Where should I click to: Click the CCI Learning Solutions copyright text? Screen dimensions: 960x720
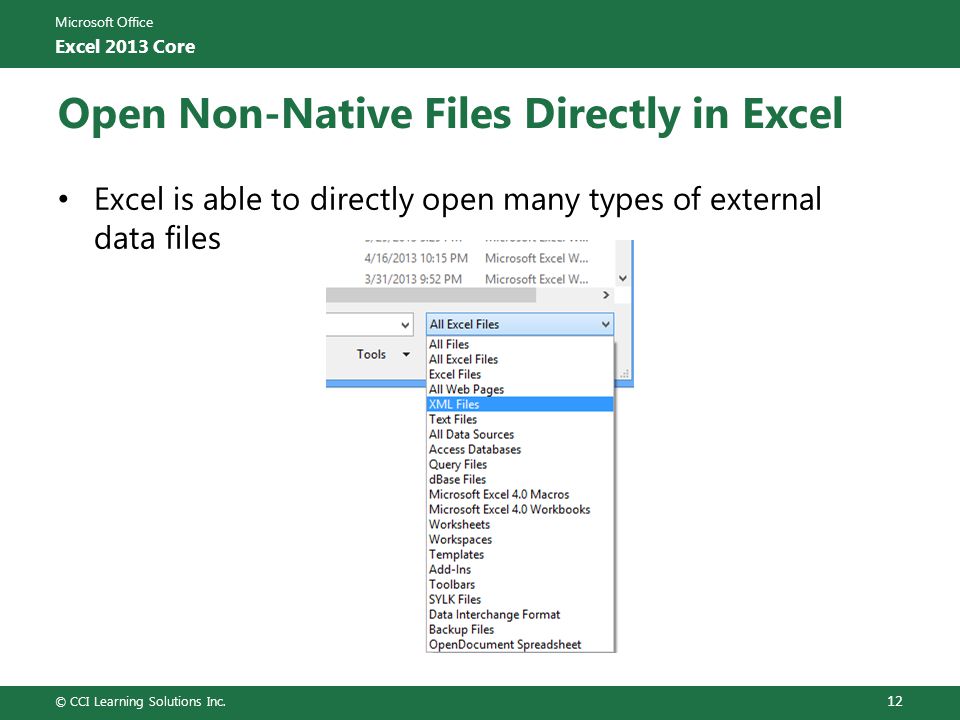(x=140, y=702)
